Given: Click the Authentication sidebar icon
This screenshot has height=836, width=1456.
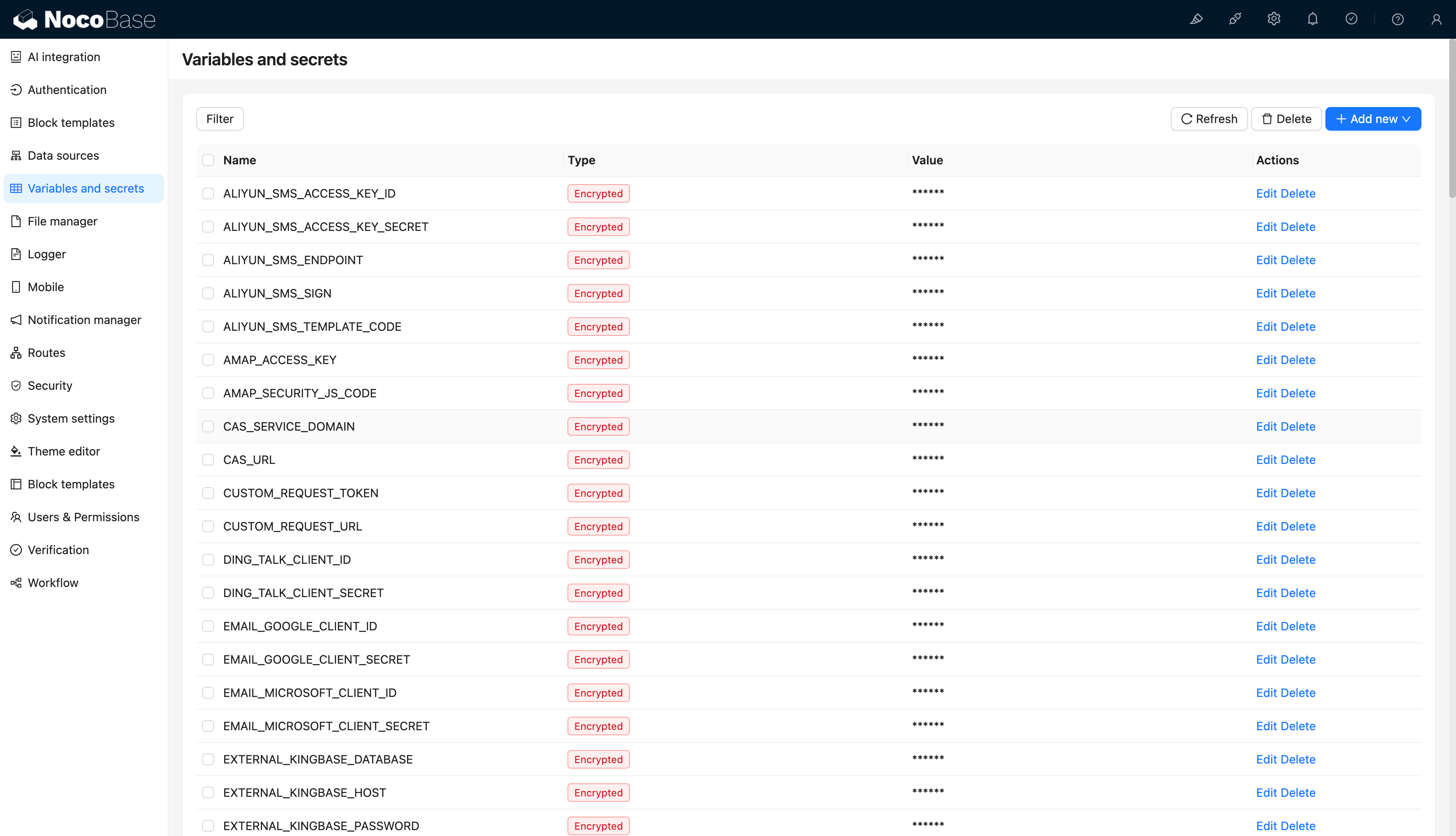Looking at the screenshot, I should coord(16,90).
